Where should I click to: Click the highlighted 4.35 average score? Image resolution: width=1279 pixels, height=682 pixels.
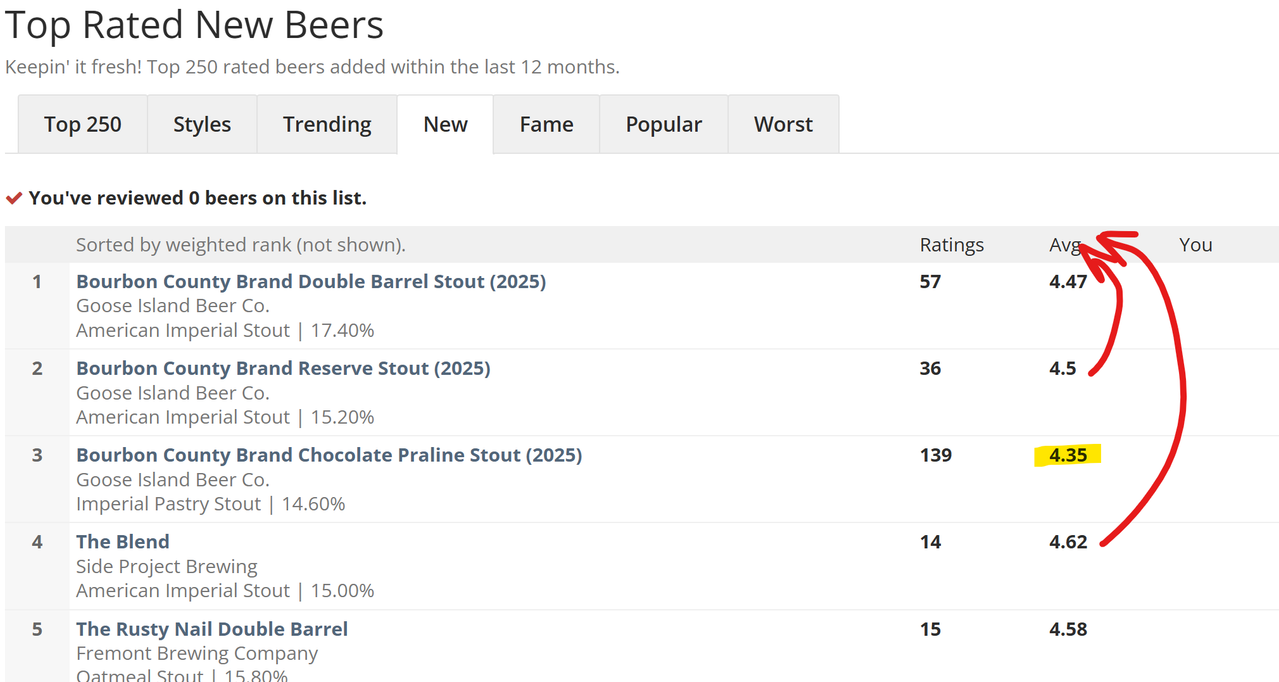1068,455
